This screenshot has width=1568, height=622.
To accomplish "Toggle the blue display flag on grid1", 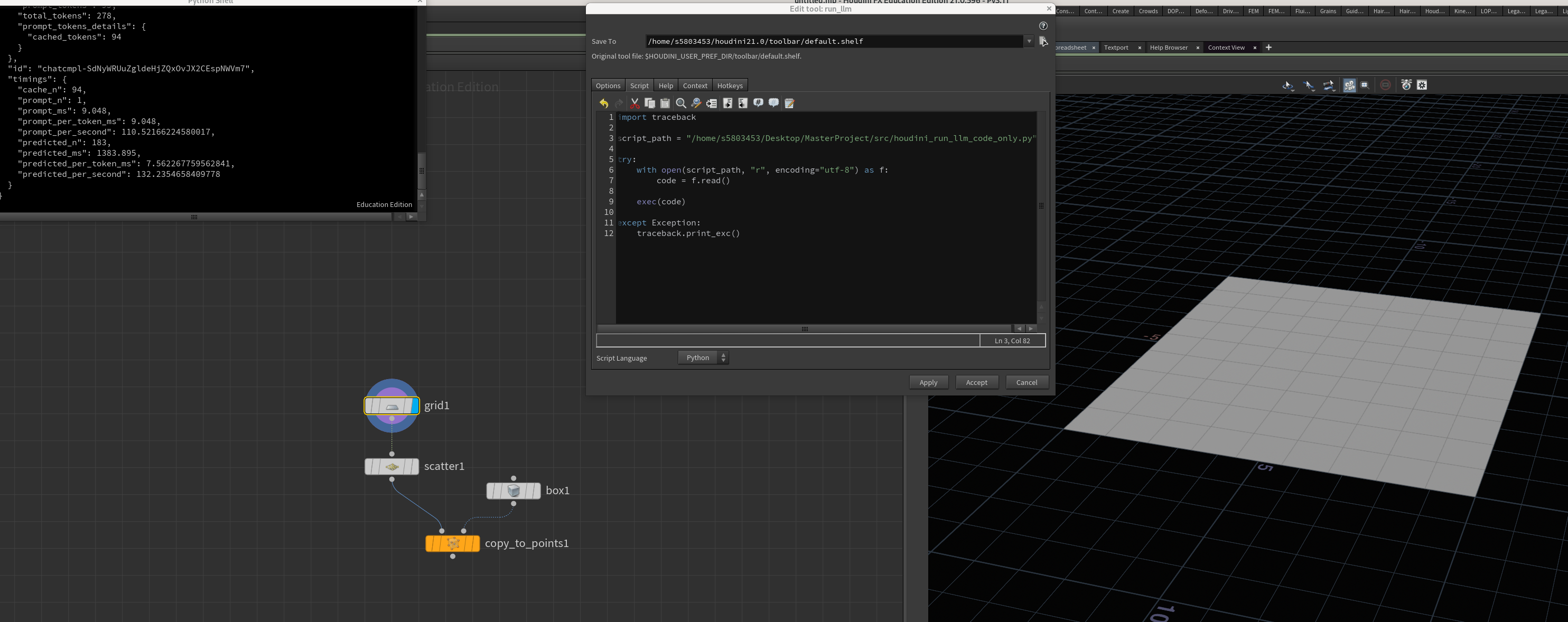I will [415, 406].
